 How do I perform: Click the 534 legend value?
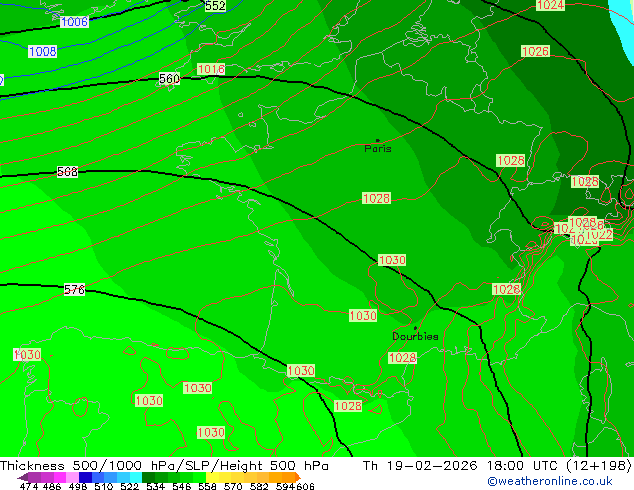[x=155, y=486]
